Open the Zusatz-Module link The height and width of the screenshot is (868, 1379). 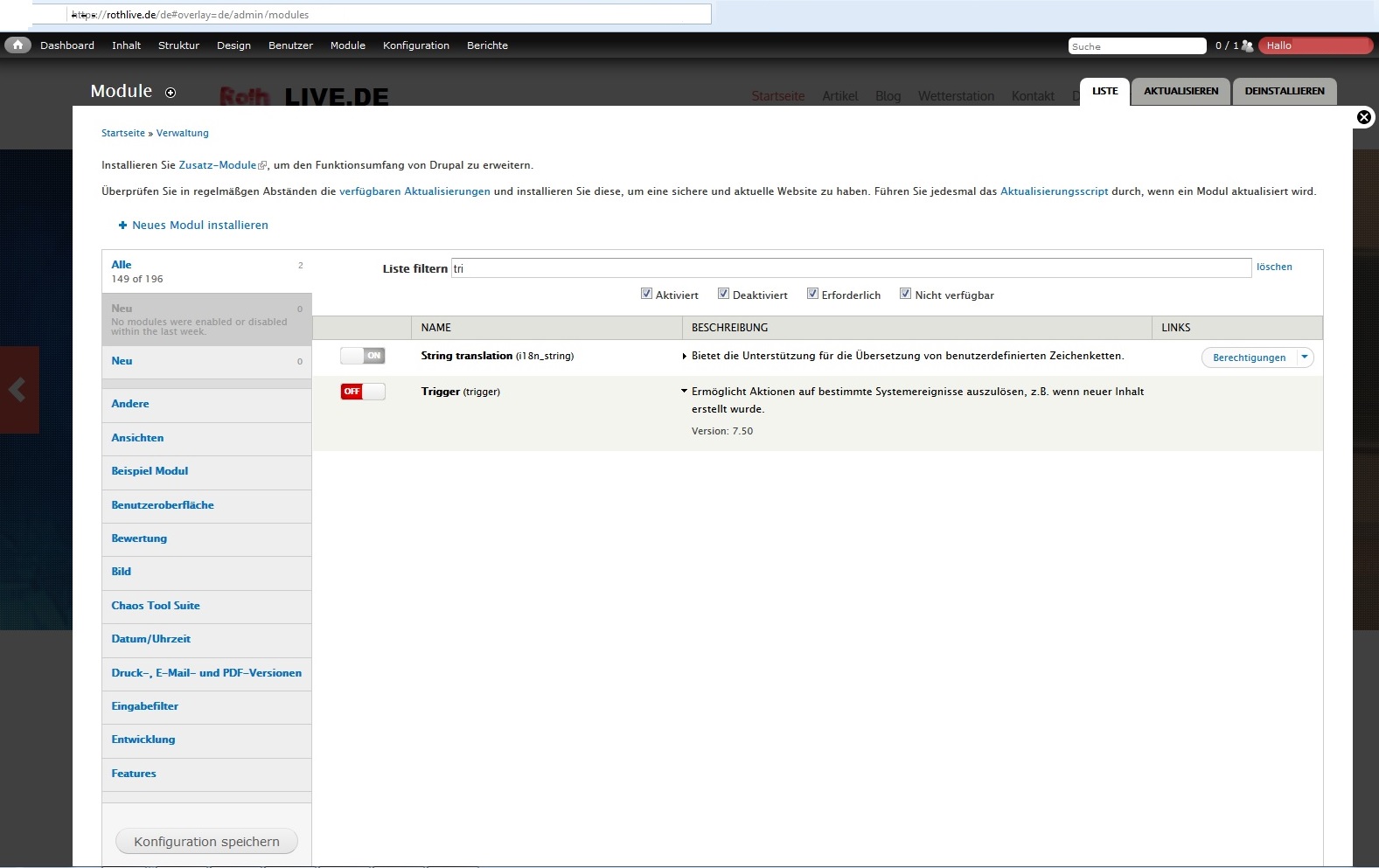pyautogui.click(x=218, y=165)
